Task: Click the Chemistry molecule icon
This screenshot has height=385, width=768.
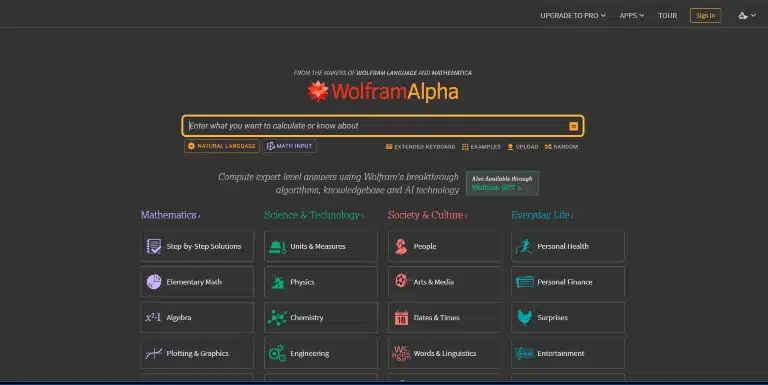Action: [x=277, y=317]
